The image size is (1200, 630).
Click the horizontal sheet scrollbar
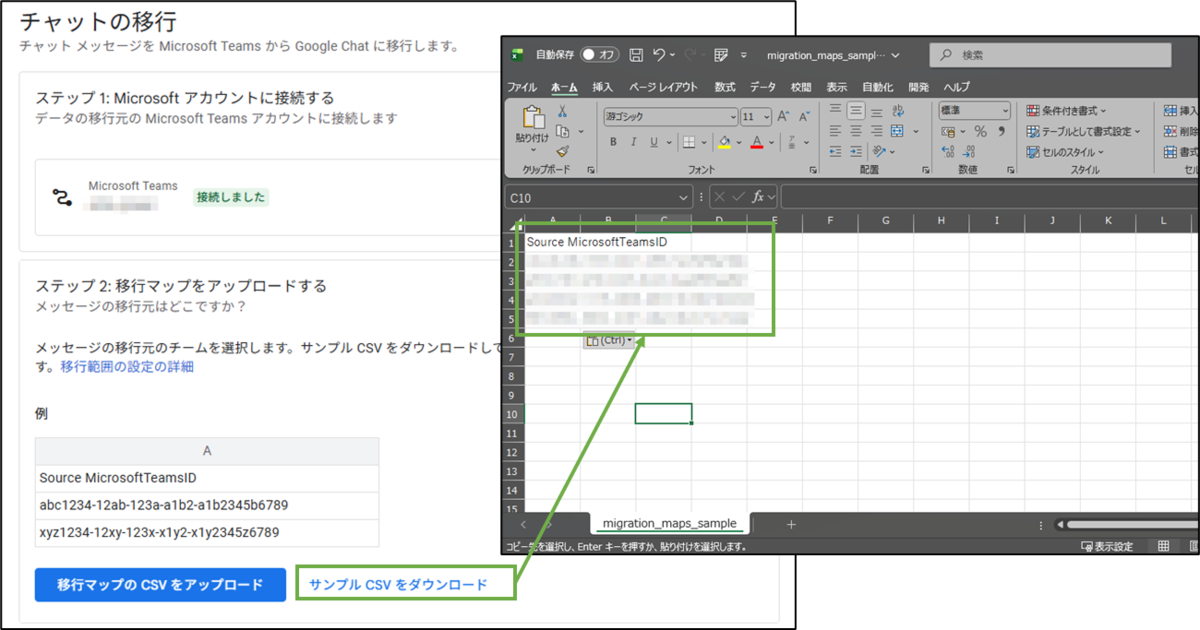click(1130, 524)
